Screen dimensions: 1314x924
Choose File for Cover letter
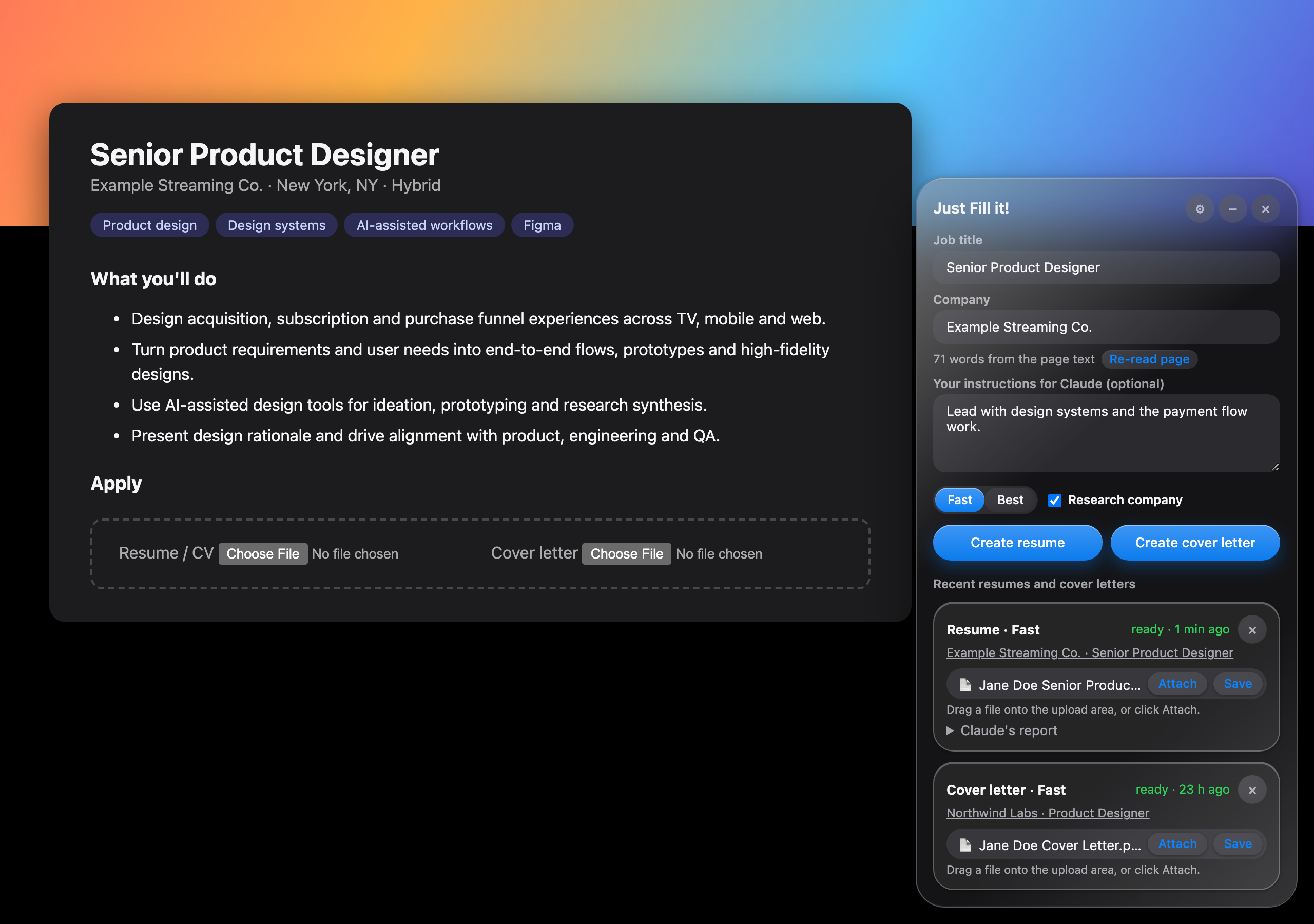coord(627,553)
